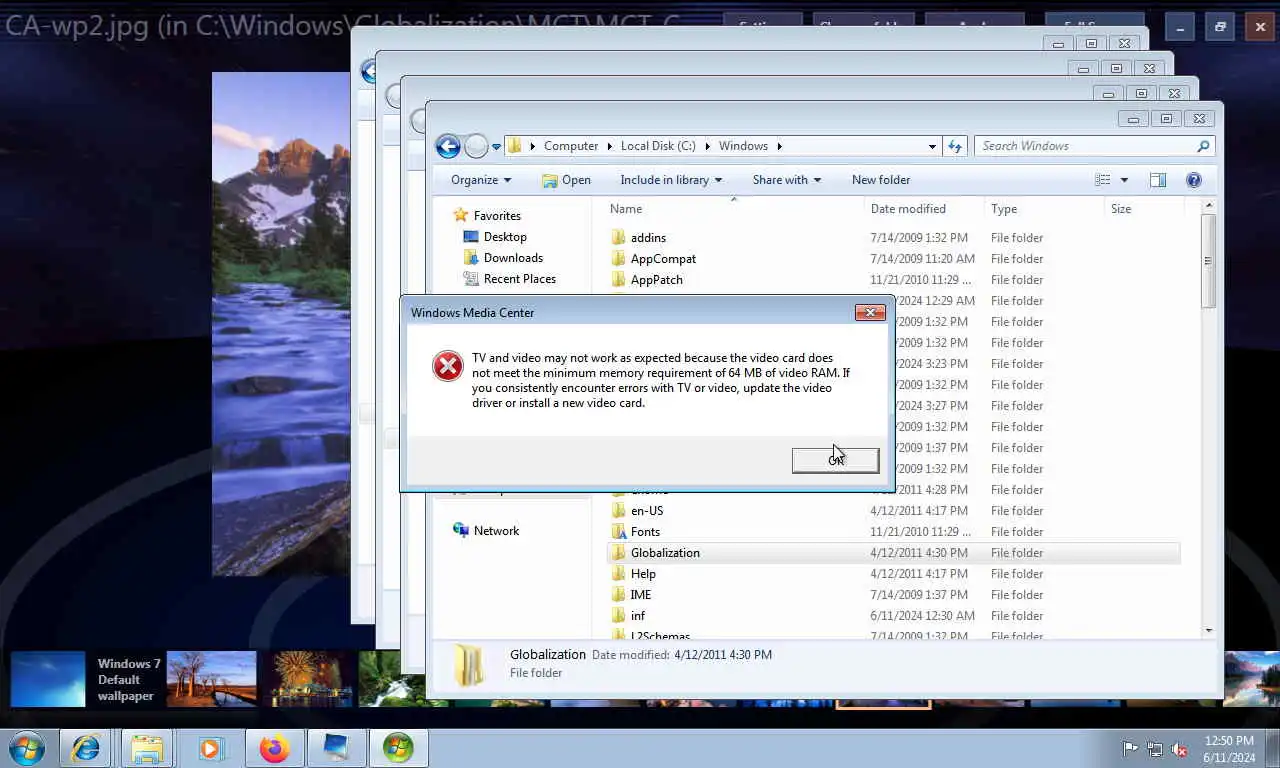Click the scroll down arrow of file list

coord(1208,631)
